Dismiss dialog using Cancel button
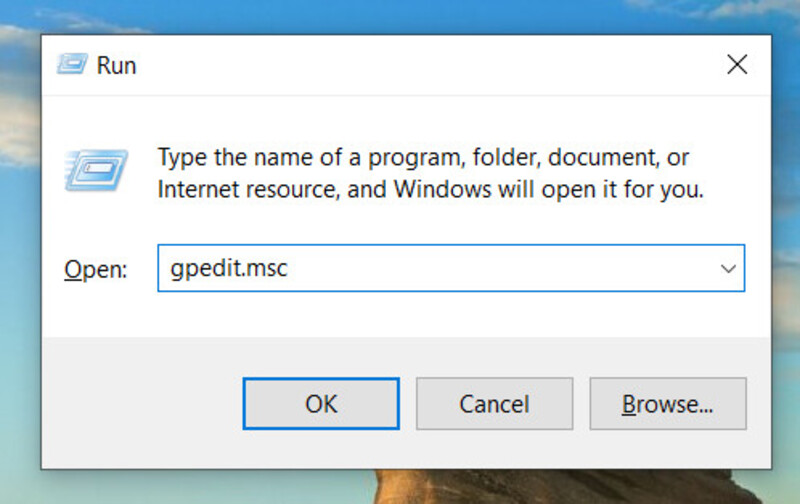Image resolution: width=800 pixels, height=504 pixels. (x=494, y=404)
